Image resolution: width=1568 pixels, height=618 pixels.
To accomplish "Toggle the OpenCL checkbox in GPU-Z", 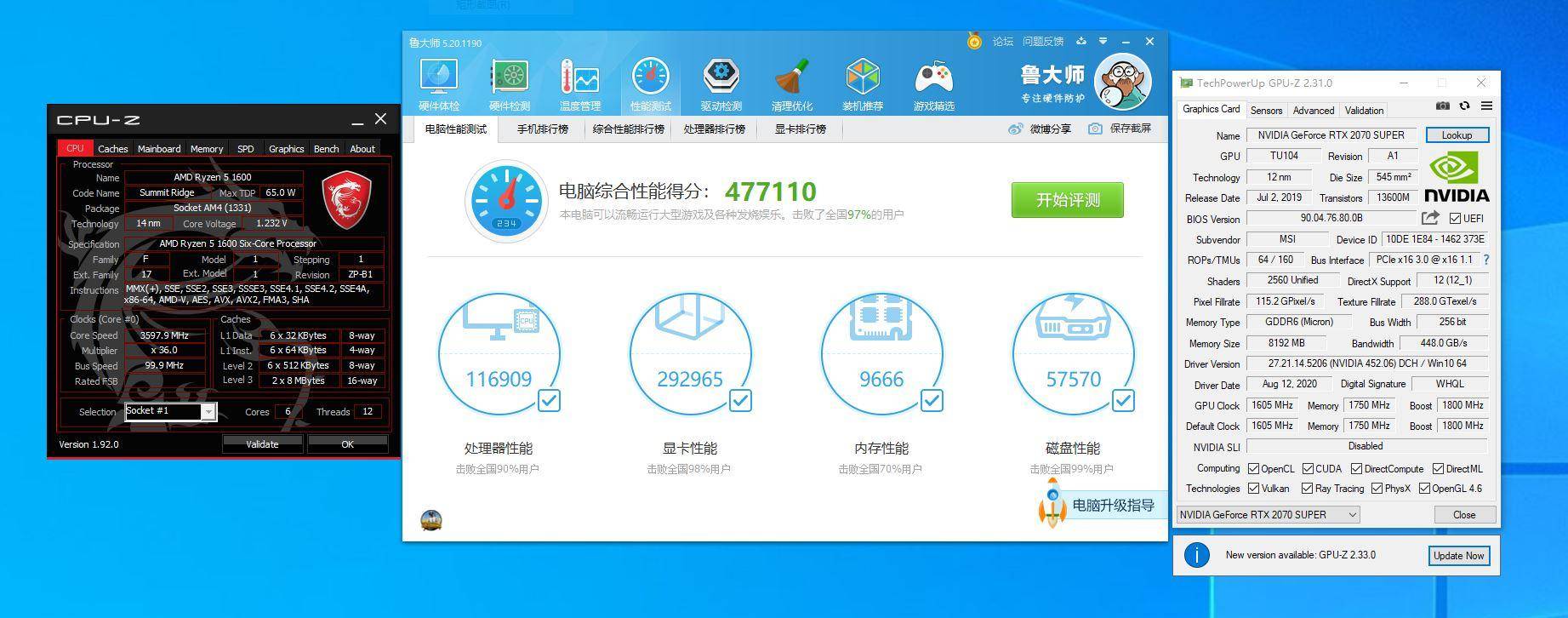I will click(1253, 469).
